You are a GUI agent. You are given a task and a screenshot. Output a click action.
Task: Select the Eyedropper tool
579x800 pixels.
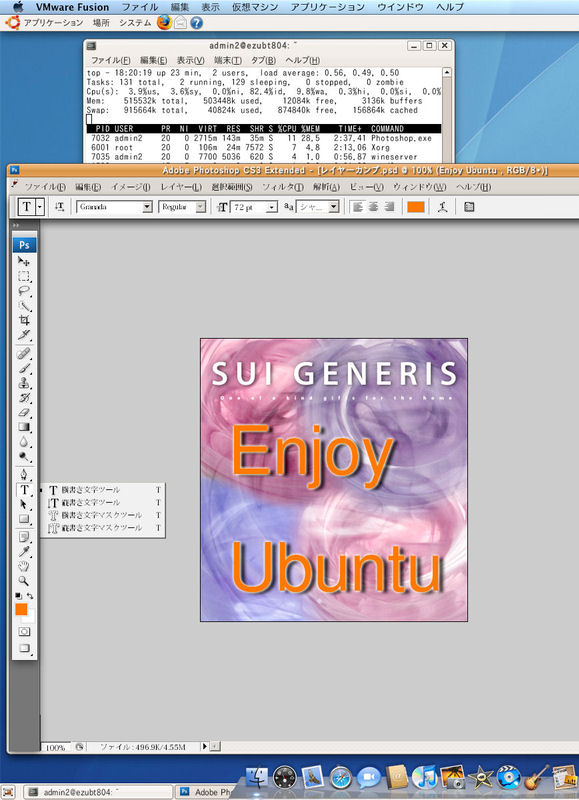tap(23, 552)
